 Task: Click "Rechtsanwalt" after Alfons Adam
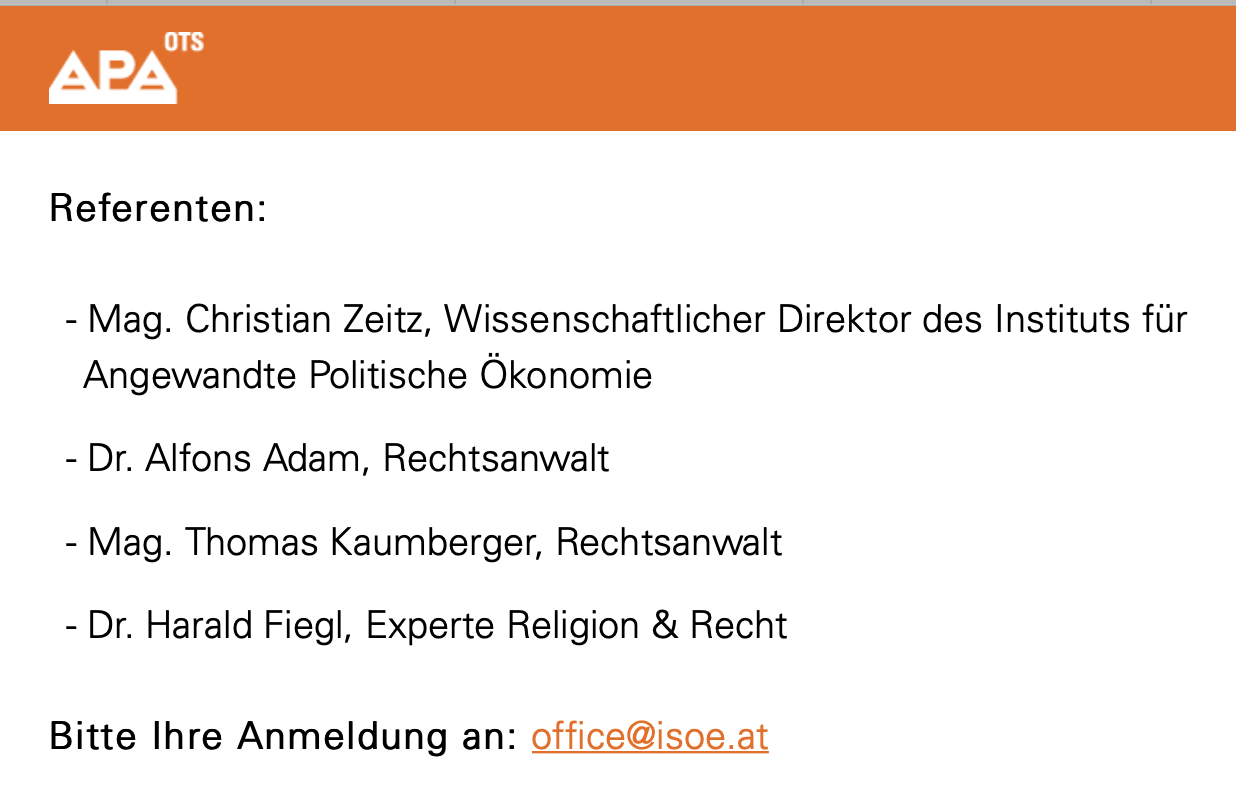(x=496, y=459)
